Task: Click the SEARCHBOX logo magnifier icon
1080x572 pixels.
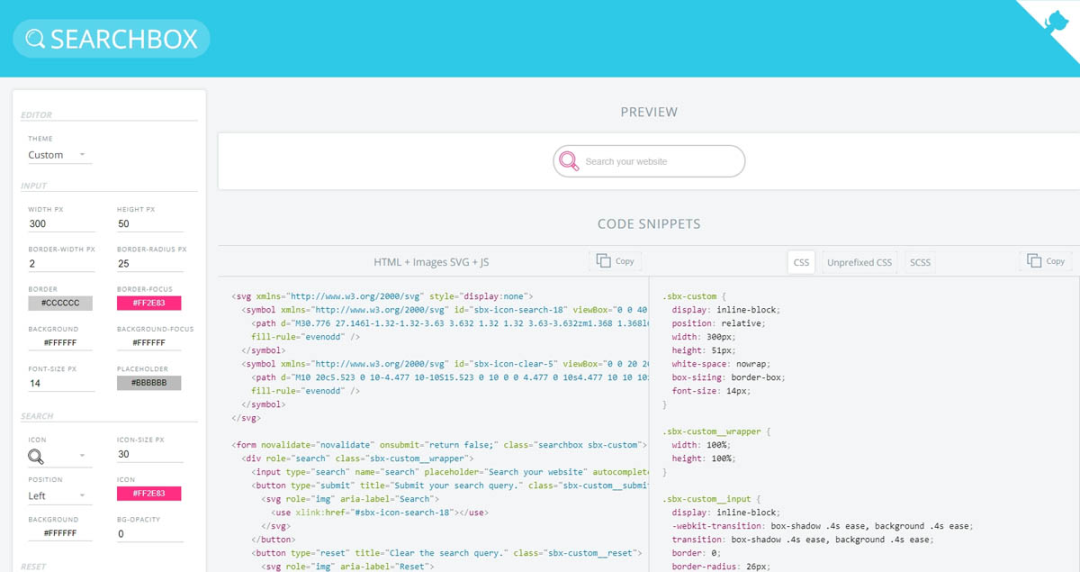Action: click(35, 39)
